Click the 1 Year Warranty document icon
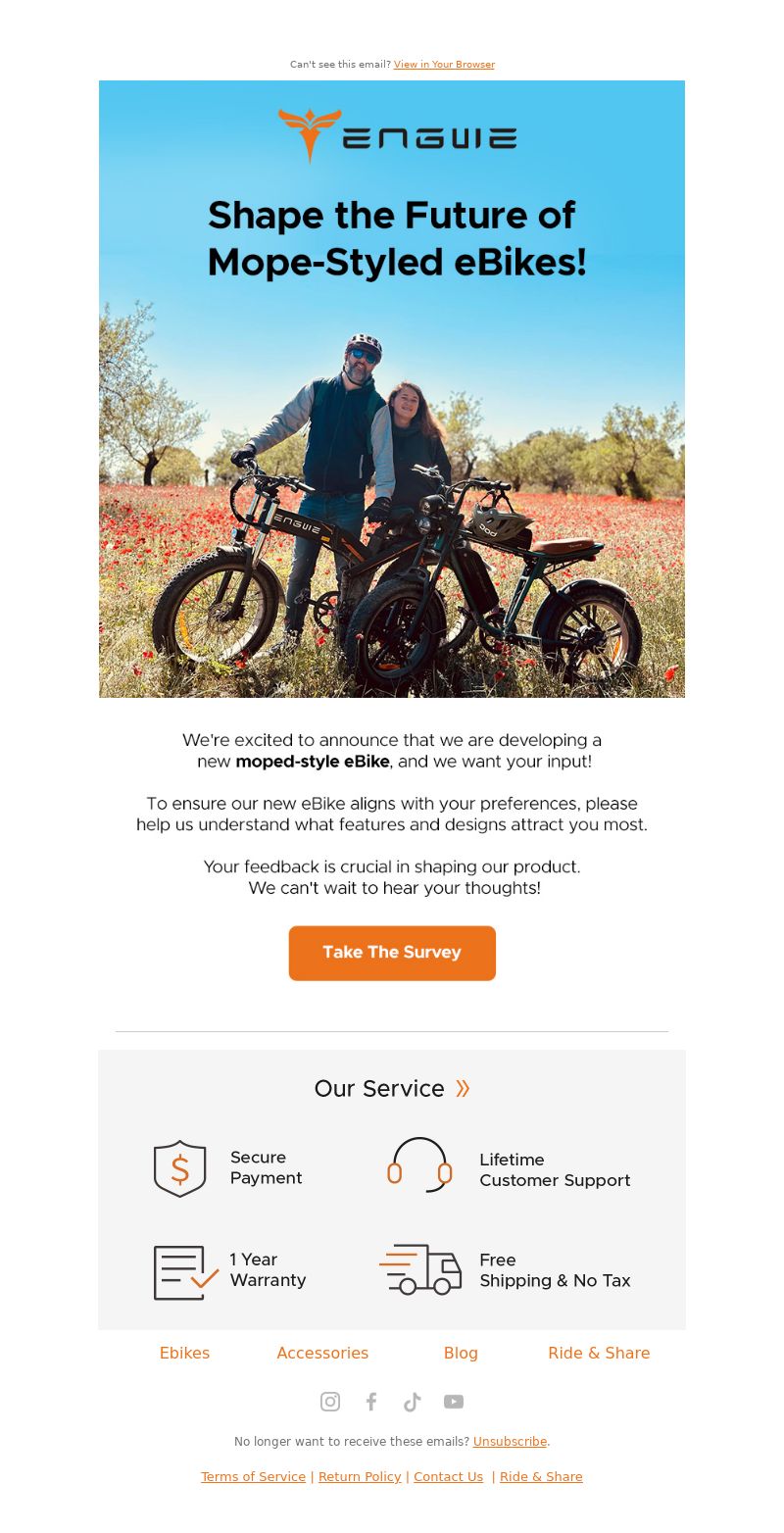The width and height of the screenshot is (784, 1533). (x=186, y=1272)
